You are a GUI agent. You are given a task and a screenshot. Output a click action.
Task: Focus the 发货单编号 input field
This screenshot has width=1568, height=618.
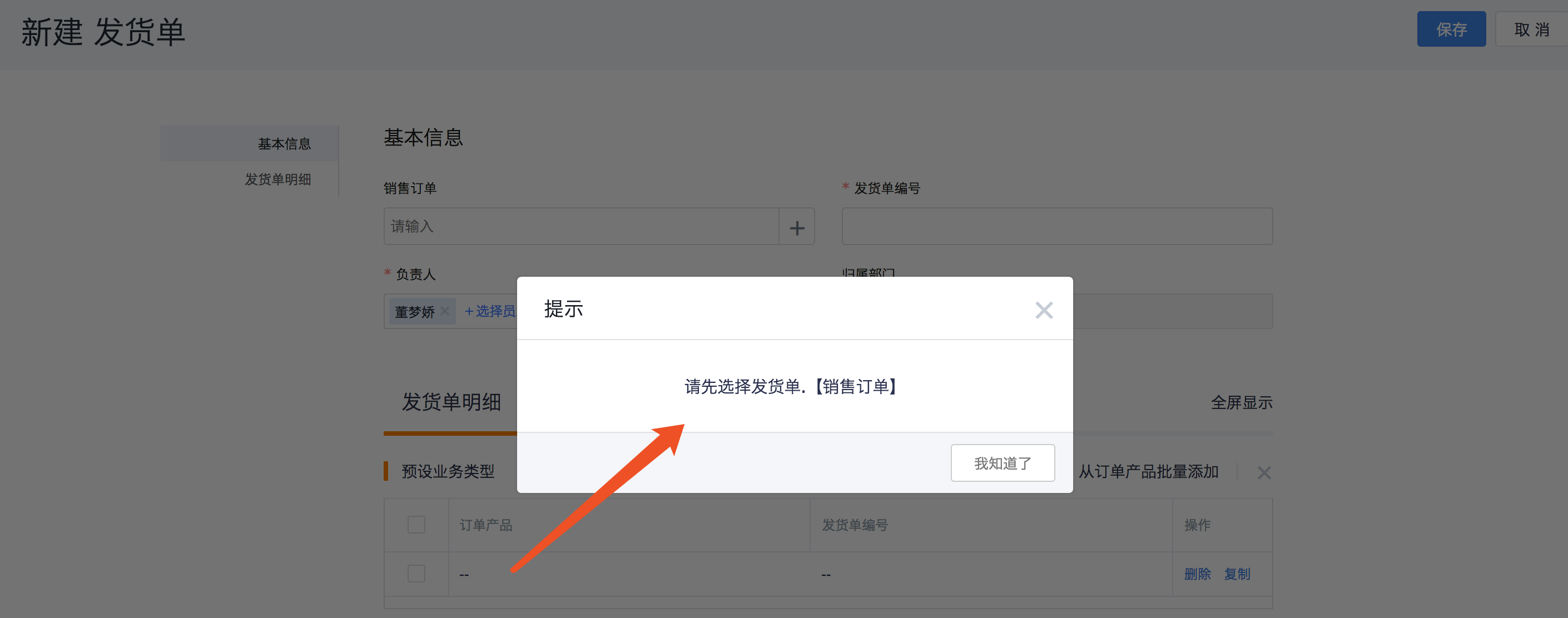1058,227
